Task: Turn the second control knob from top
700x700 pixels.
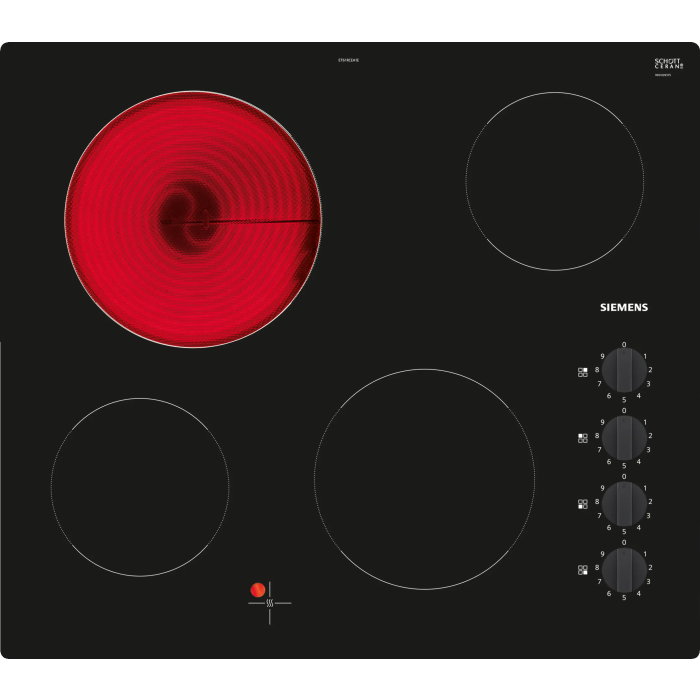Action: pos(624,437)
